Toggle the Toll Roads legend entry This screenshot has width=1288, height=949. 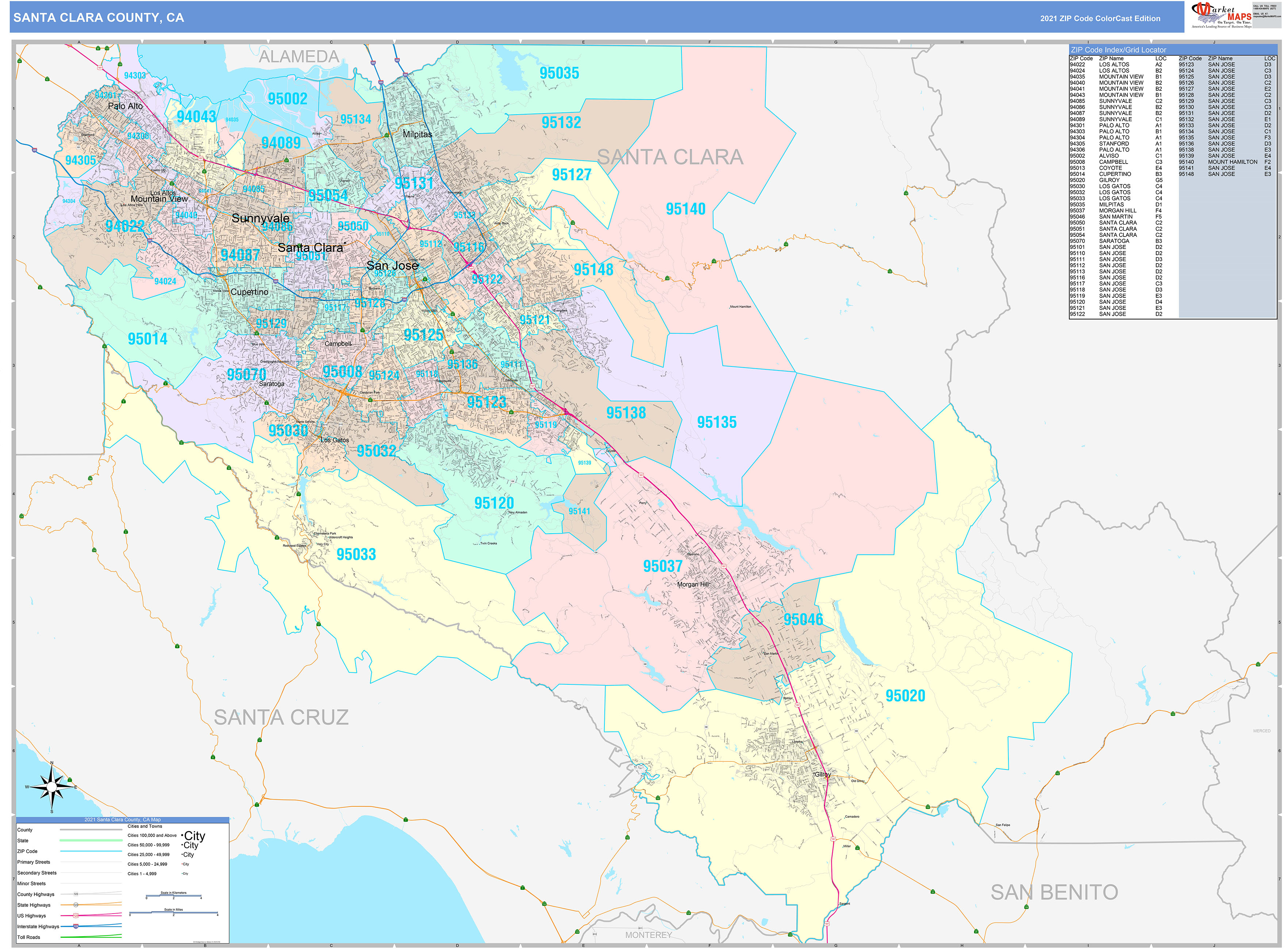click(x=29, y=937)
